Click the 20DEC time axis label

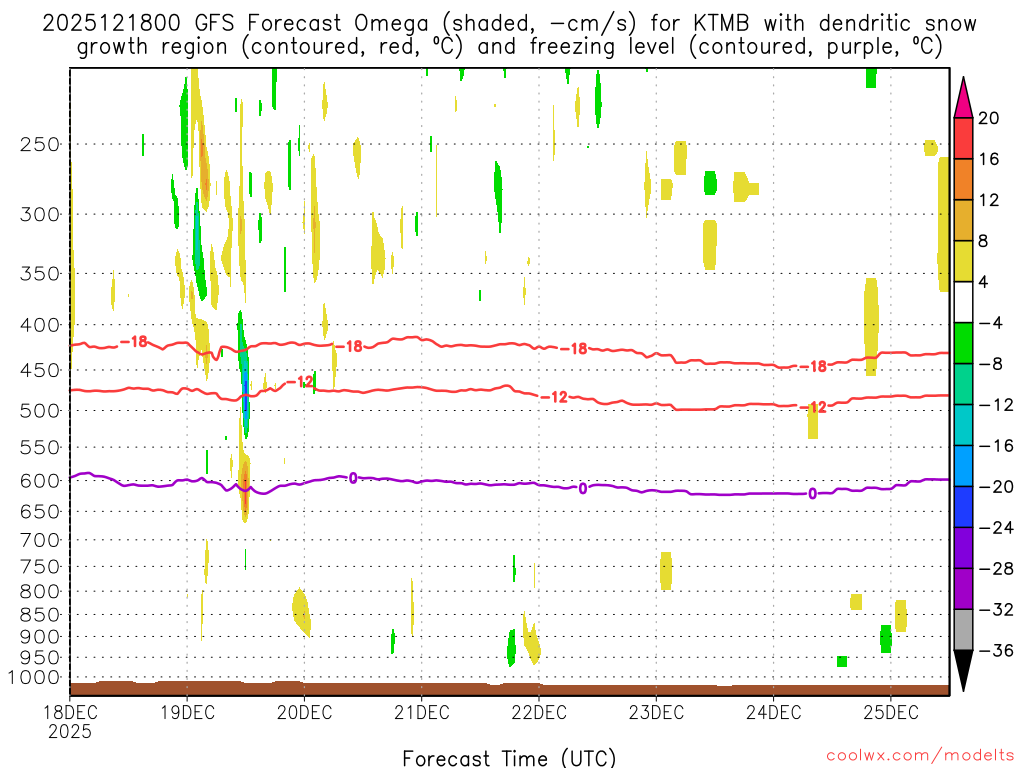point(304,712)
